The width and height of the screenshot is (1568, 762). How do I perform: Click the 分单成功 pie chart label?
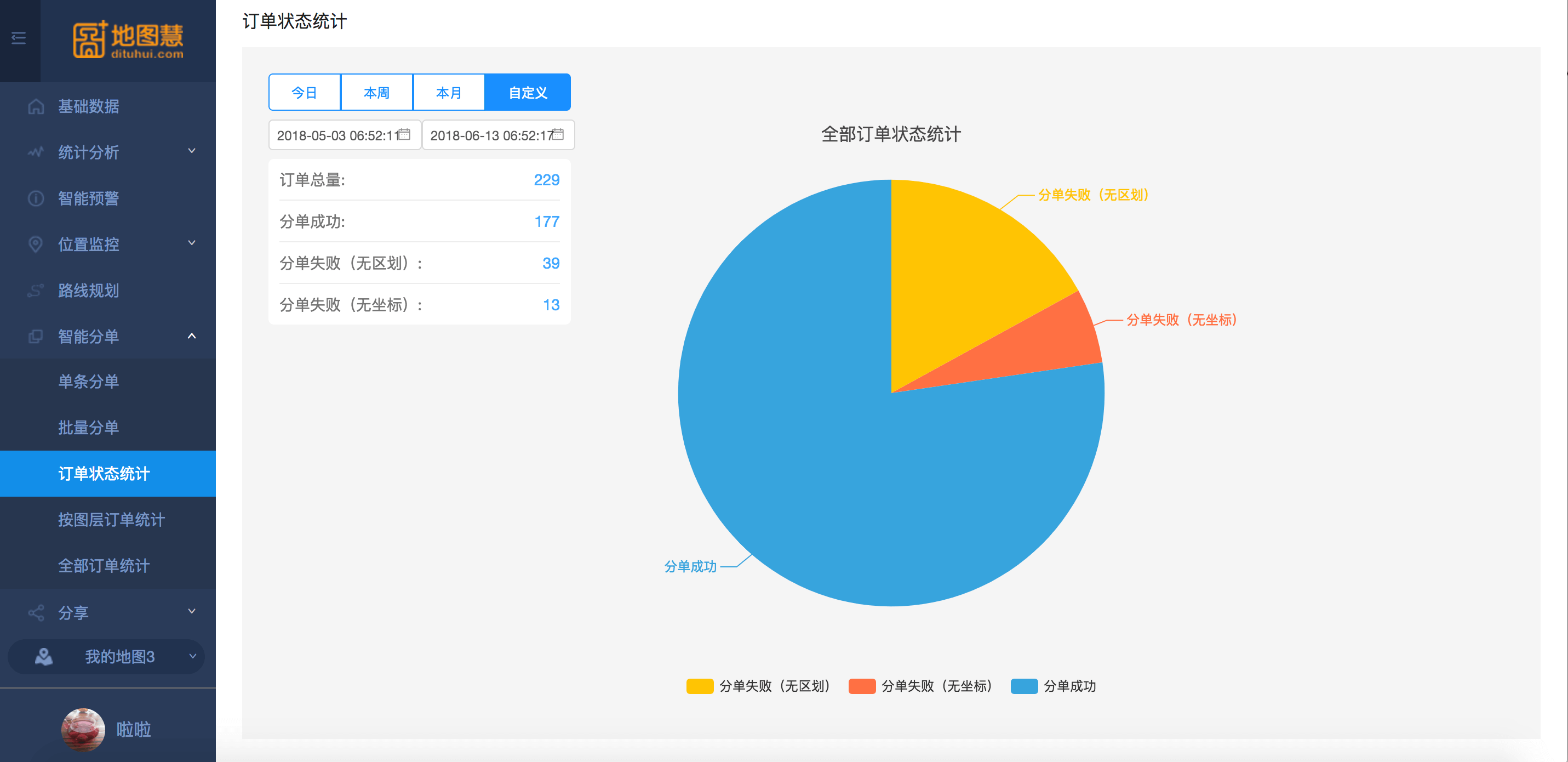pos(690,567)
